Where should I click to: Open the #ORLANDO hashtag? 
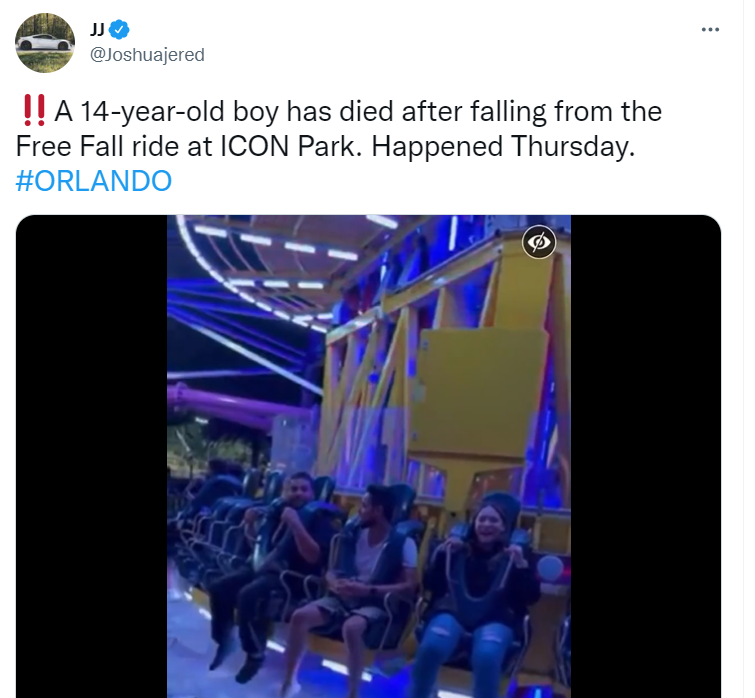coord(93,181)
